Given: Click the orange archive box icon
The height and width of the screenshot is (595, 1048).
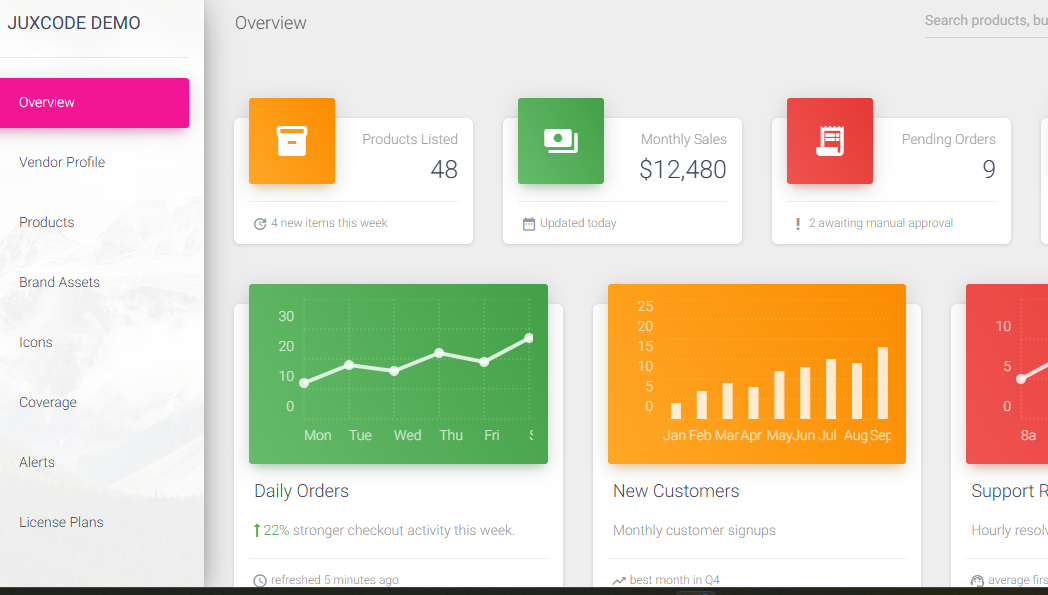Looking at the screenshot, I should [x=291, y=141].
